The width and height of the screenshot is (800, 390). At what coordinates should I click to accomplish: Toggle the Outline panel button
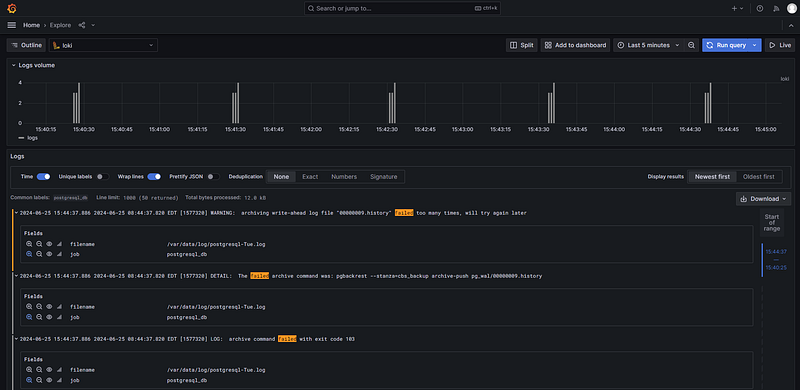click(x=26, y=45)
